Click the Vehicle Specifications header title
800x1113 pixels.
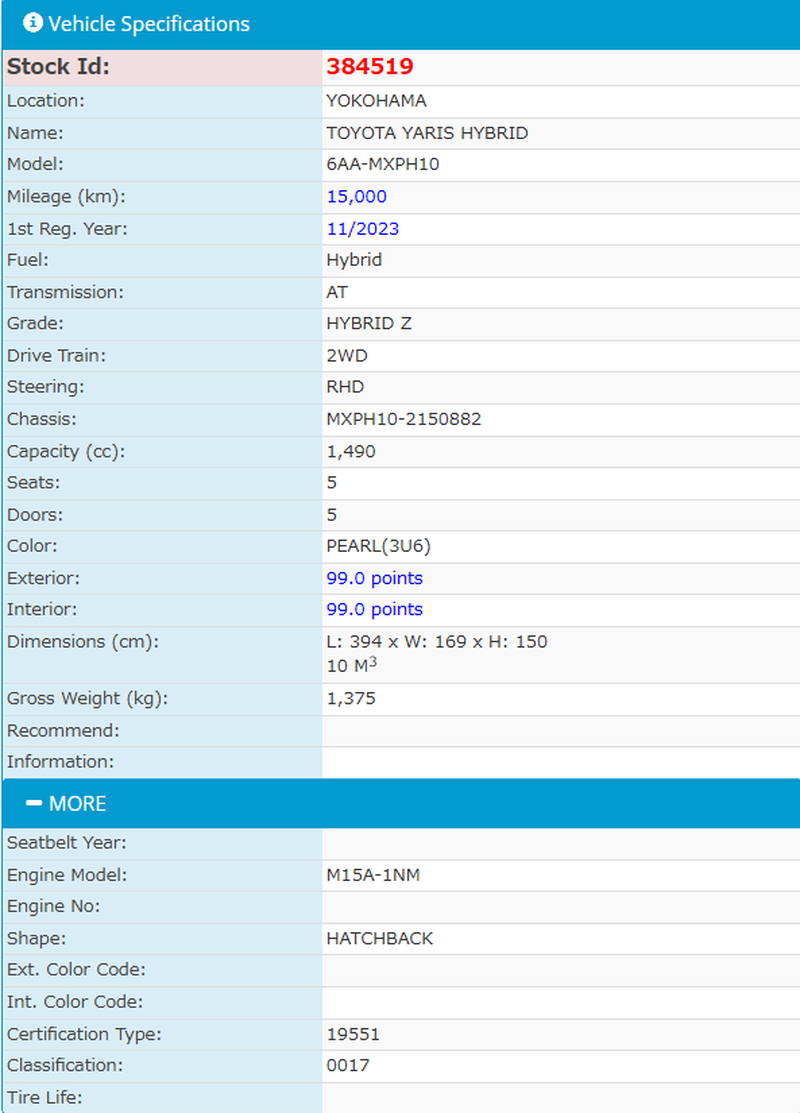tap(149, 24)
